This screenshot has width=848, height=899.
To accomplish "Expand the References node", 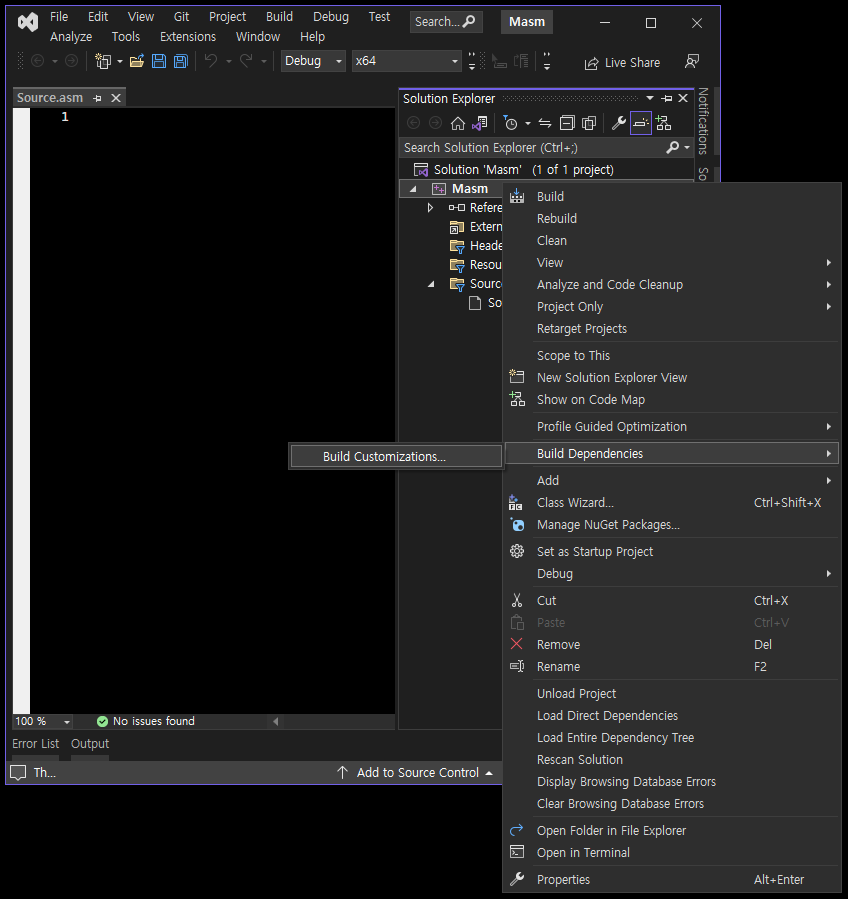I will pos(430,208).
